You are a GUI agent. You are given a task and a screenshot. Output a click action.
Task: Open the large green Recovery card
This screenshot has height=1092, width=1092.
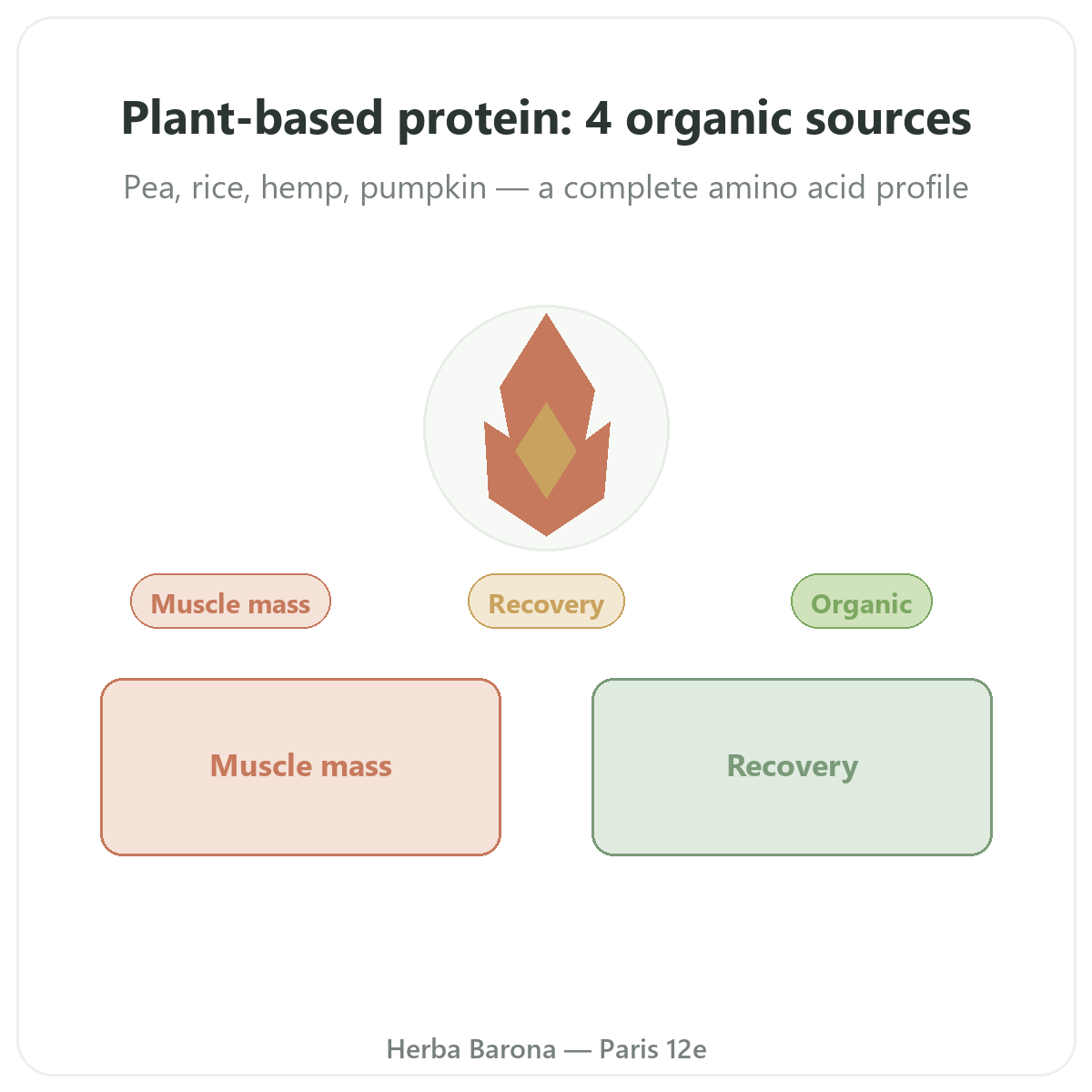[x=792, y=767]
